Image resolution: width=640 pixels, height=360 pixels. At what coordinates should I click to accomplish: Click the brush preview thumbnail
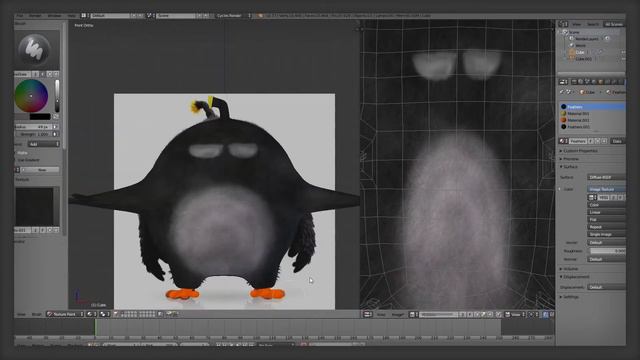click(34, 50)
